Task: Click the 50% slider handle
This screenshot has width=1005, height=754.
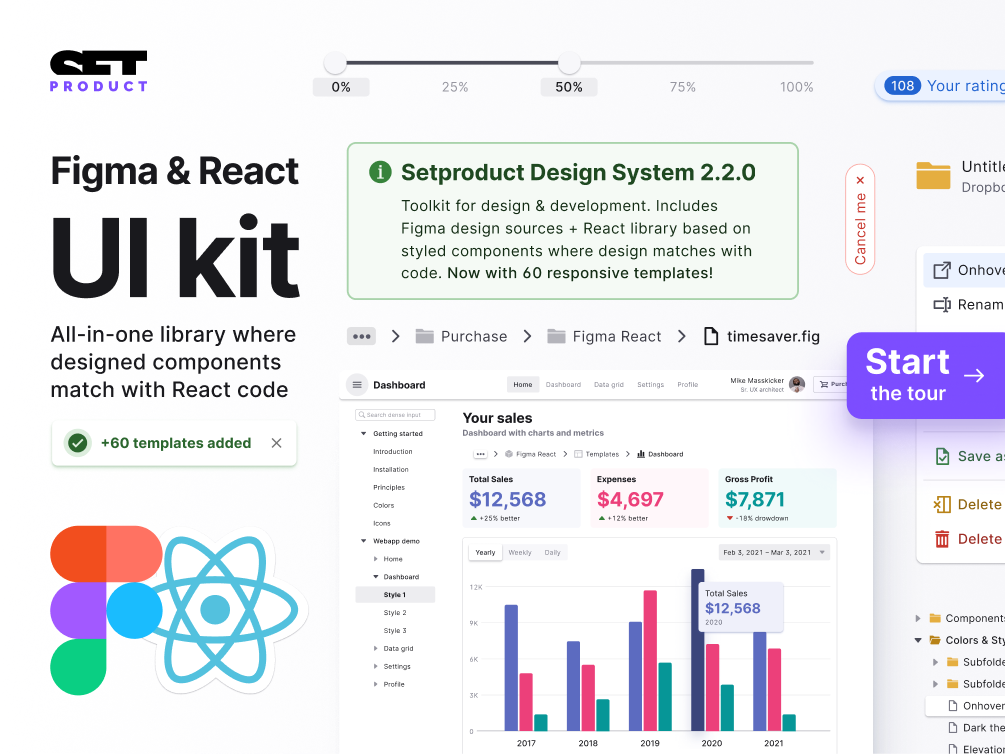Action: click(x=569, y=63)
